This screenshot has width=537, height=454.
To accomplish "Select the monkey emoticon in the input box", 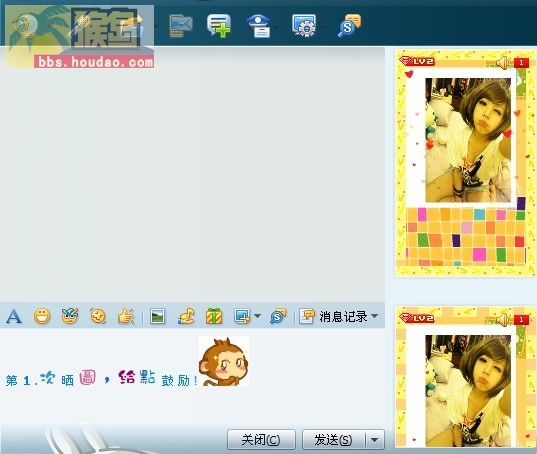I will click(224, 362).
